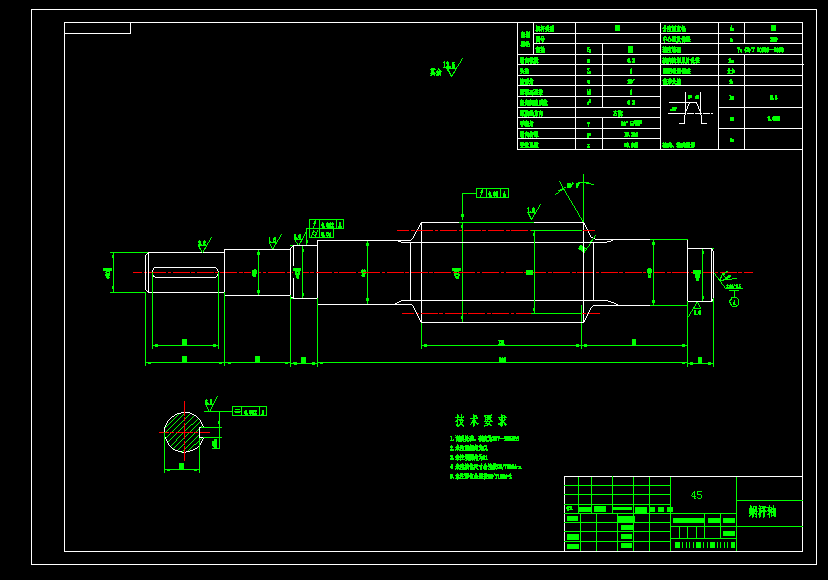Select the 技术要求 technical requirements heading
Screen dimensions: 828x580
(481, 420)
